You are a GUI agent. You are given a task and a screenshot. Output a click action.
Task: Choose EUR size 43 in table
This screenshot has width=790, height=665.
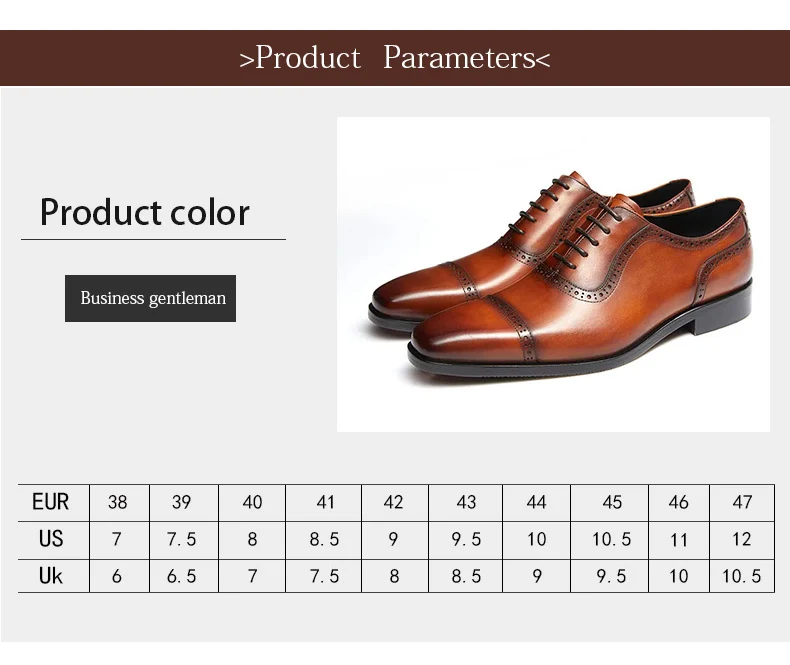[x=466, y=502]
